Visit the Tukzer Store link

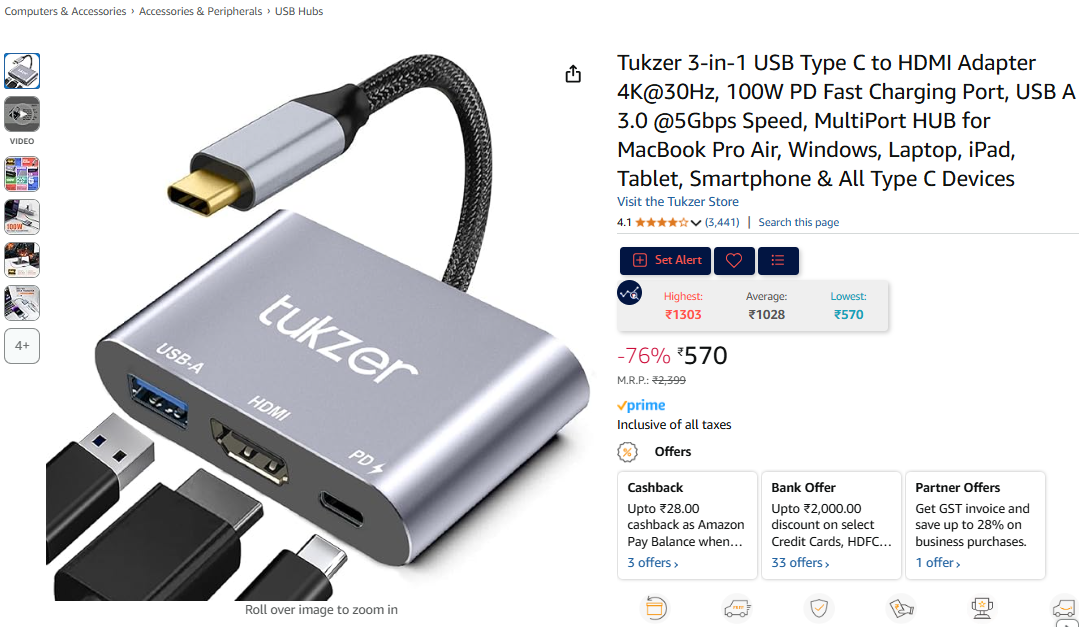point(678,201)
